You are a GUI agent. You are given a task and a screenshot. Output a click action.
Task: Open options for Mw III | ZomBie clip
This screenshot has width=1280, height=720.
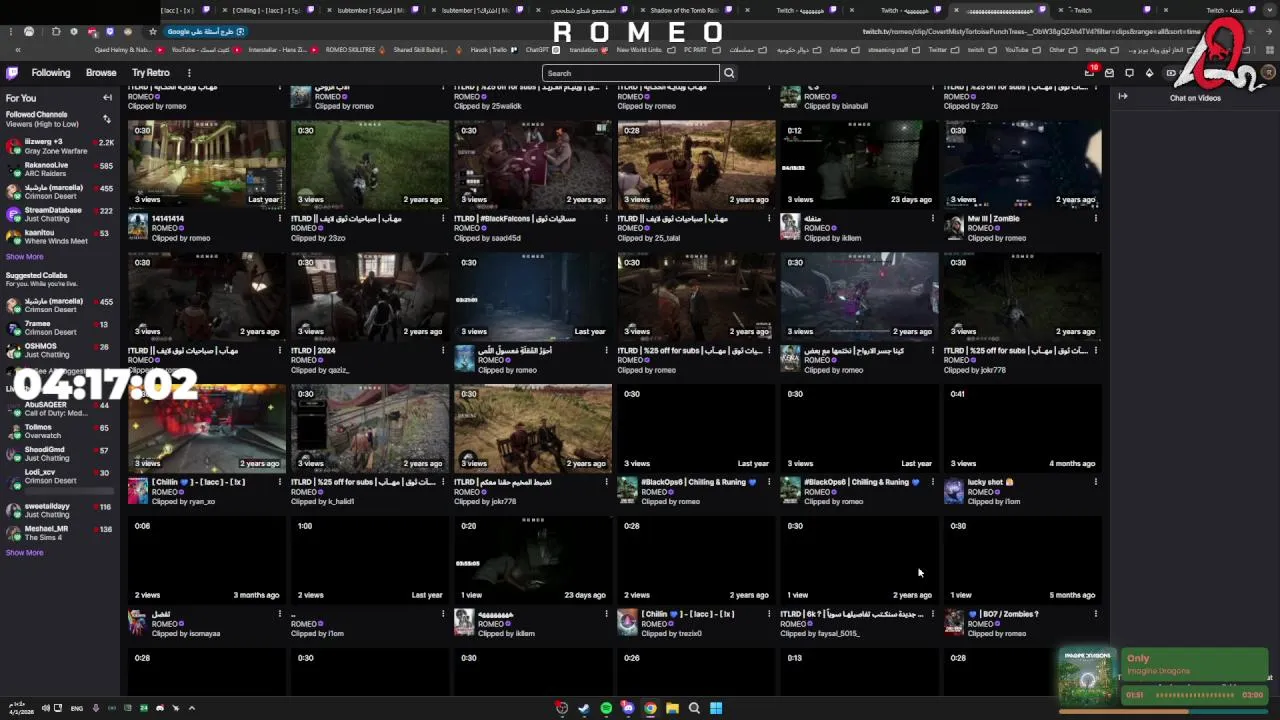click(1096, 219)
